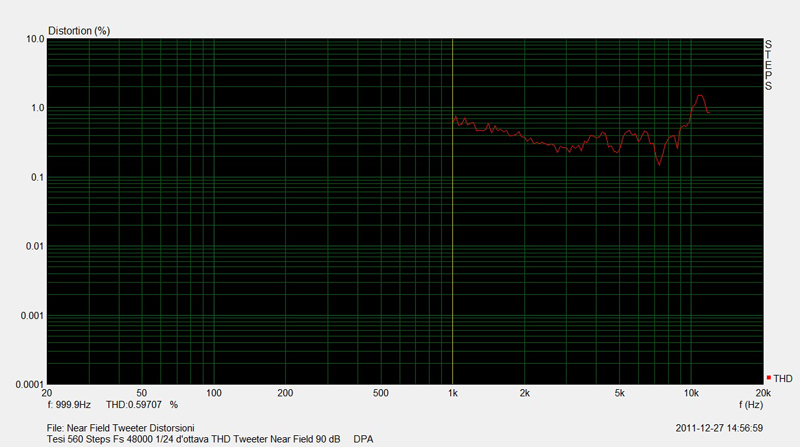The image size is (800, 447).
Task: Click the 2k x-axis tick label
Action: 524,393
